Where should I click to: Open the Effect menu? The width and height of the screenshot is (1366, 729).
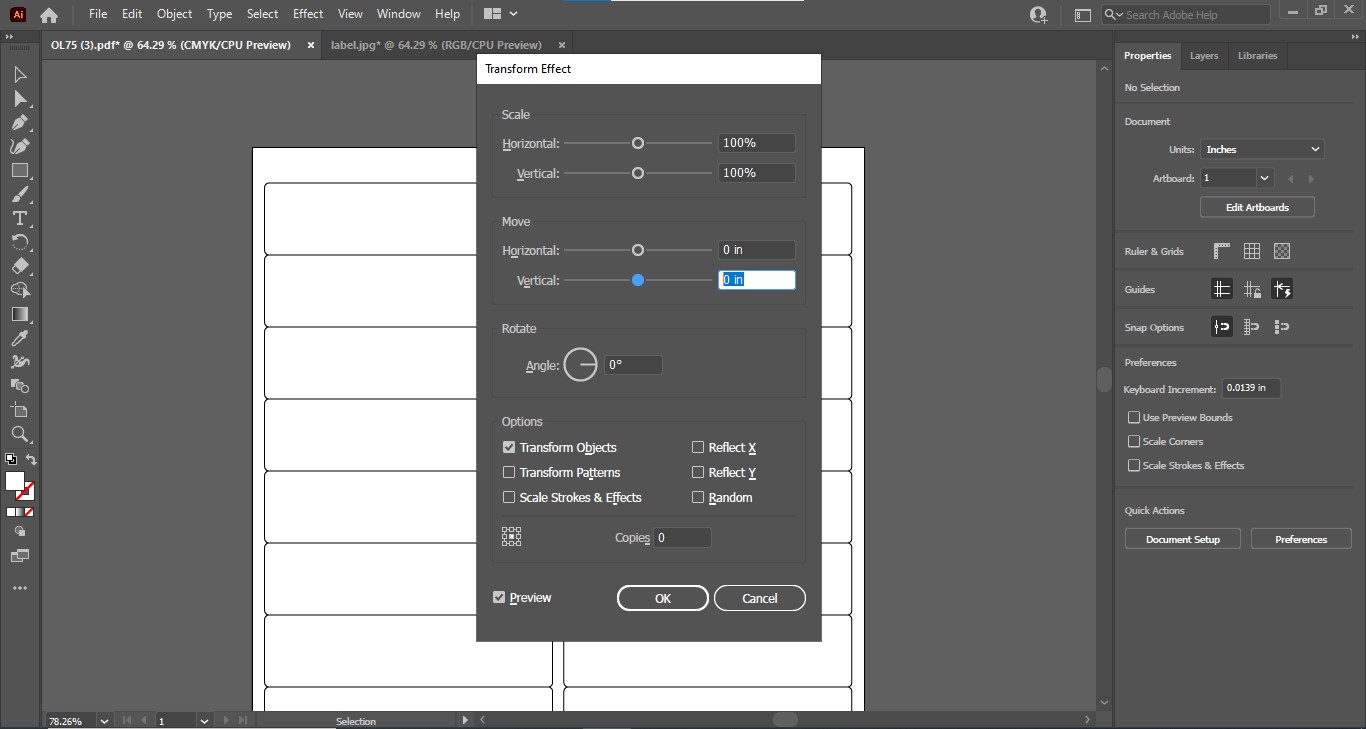tap(308, 14)
